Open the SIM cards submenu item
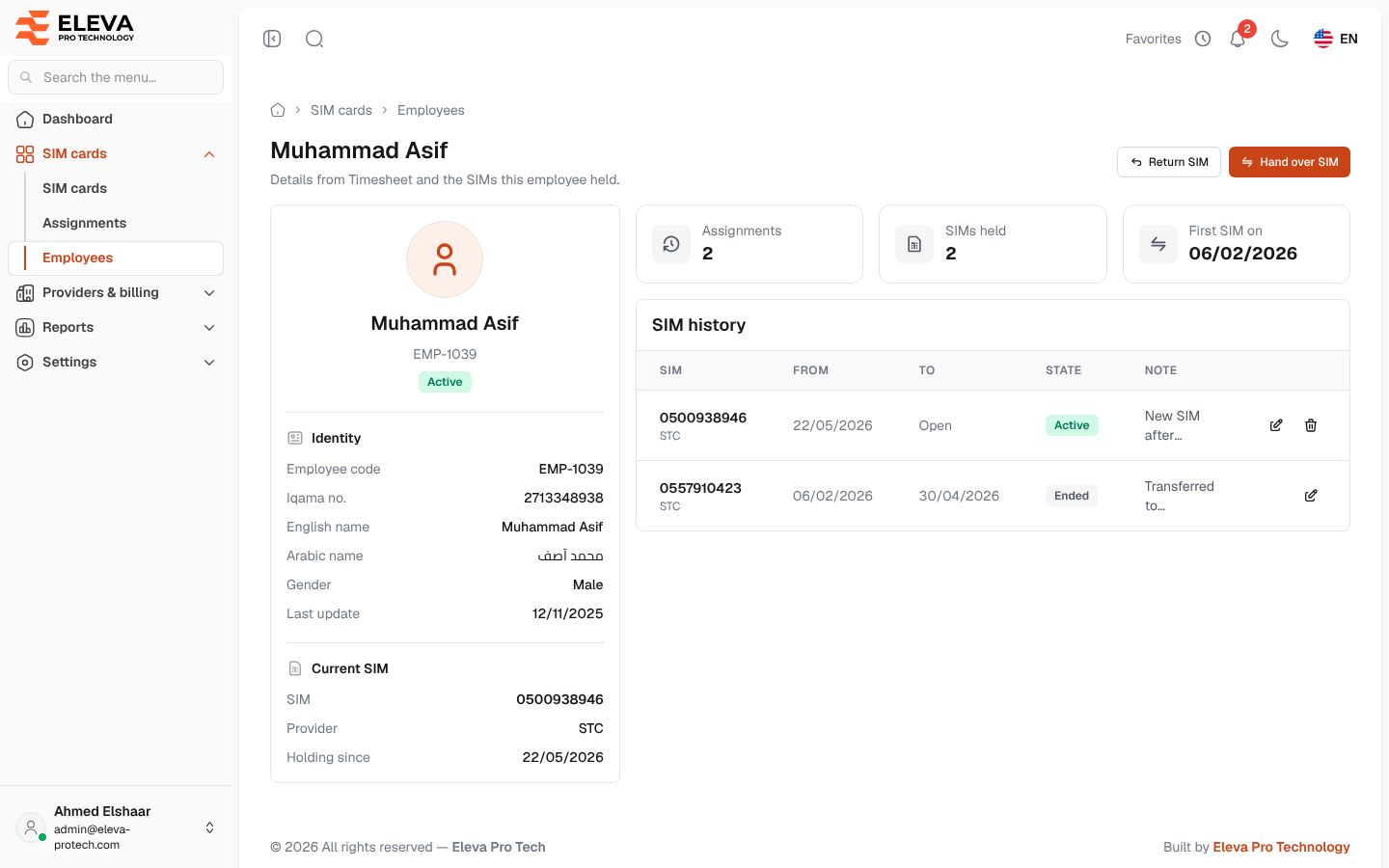1389x868 pixels. 74,188
